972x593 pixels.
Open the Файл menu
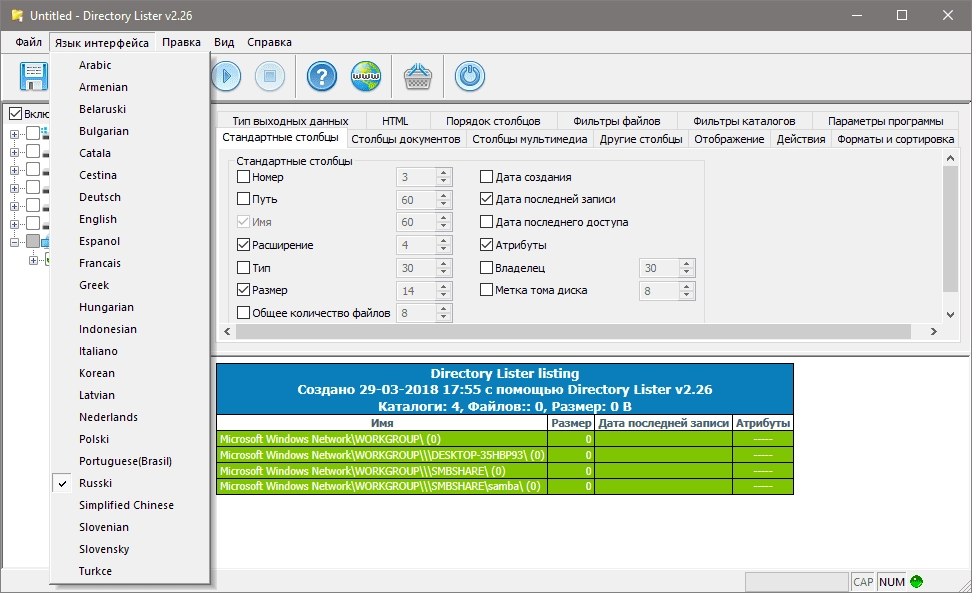point(29,42)
